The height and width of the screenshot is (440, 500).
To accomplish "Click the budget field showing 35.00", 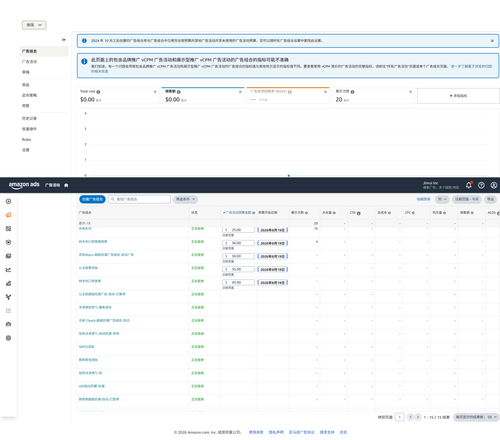I will coord(239,269).
